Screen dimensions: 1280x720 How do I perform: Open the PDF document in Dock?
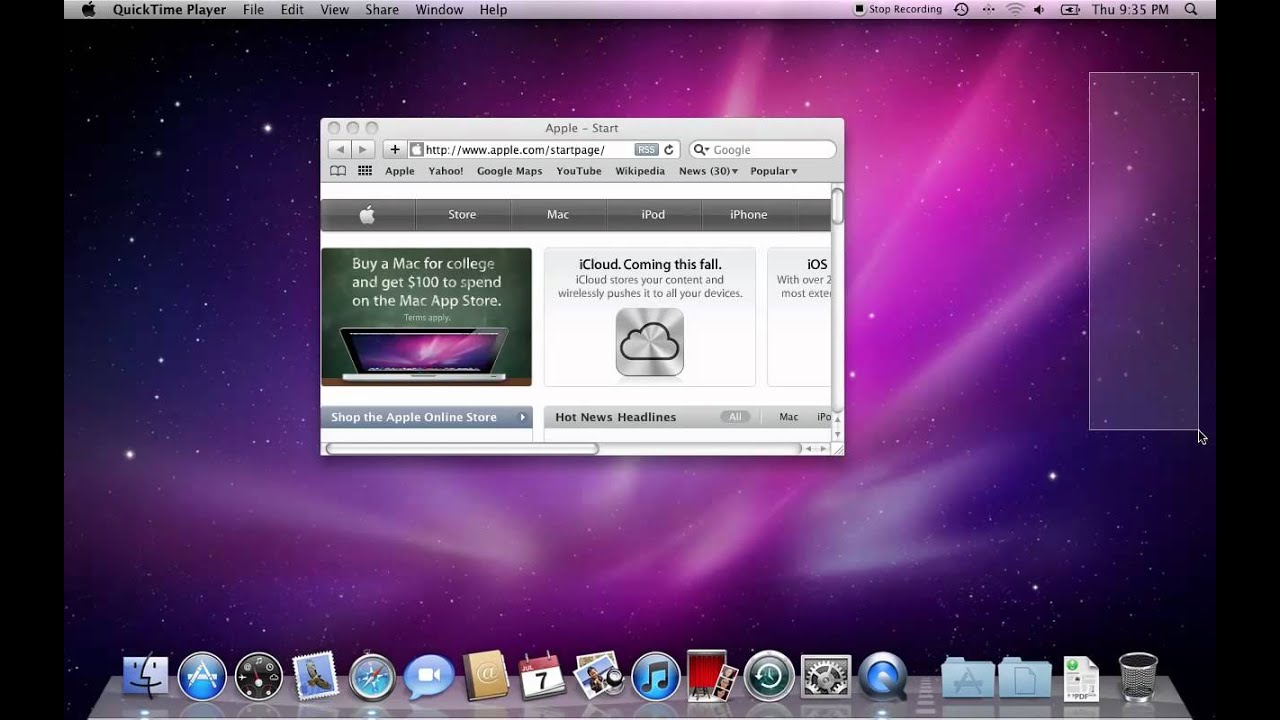point(1081,678)
